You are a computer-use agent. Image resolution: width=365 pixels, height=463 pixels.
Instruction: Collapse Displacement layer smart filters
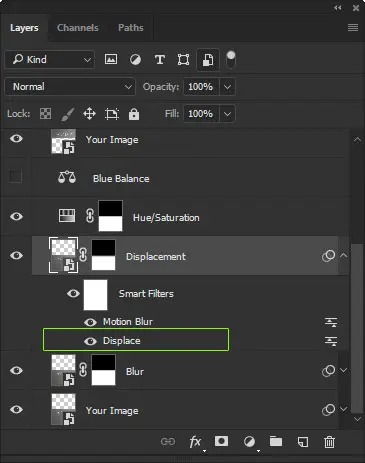coord(344,256)
